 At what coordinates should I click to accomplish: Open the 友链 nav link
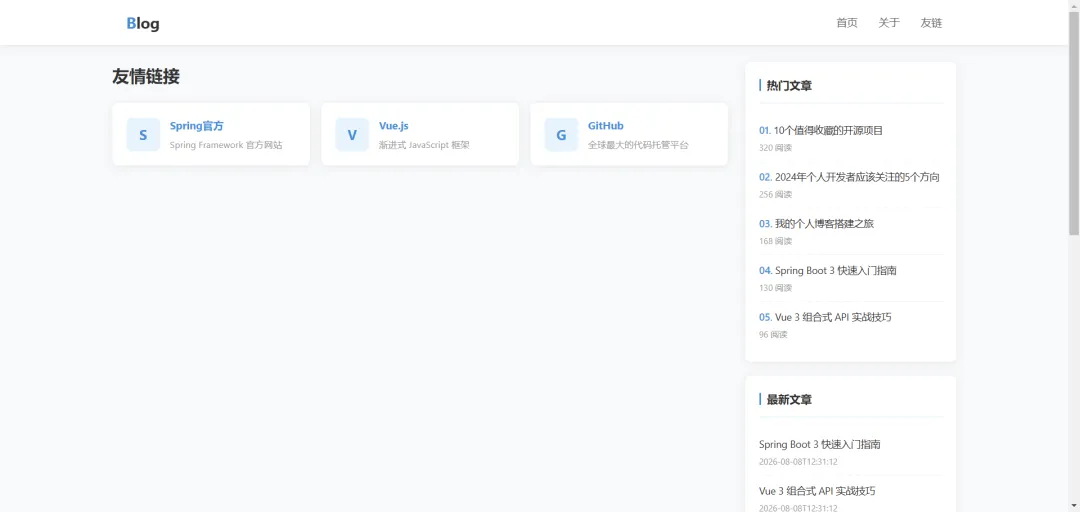tap(931, 23)
